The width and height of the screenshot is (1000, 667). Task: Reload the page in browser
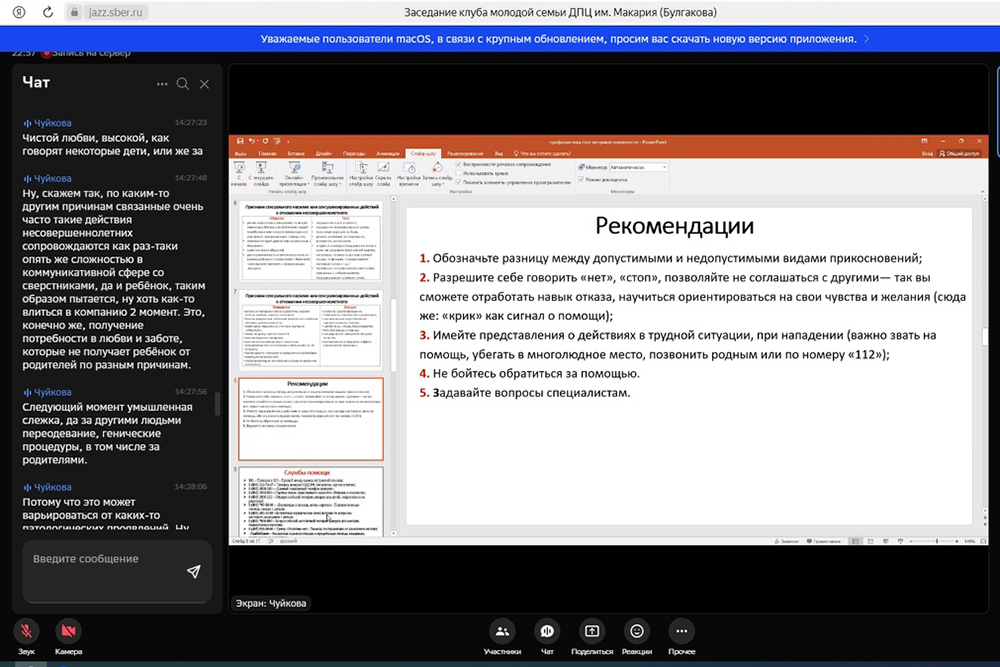pos(49,12)
